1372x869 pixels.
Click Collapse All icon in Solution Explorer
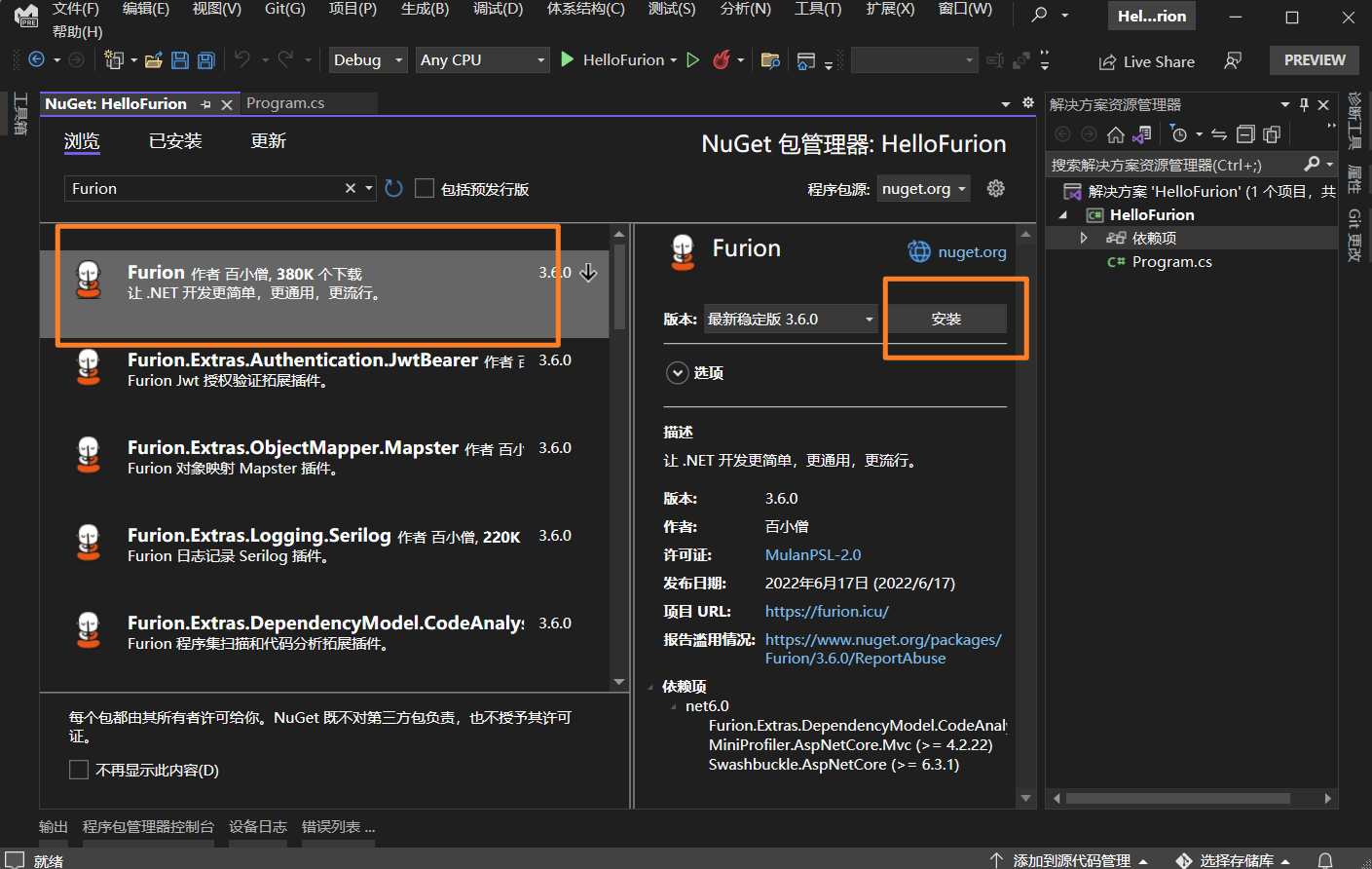tap(1245, 134)
